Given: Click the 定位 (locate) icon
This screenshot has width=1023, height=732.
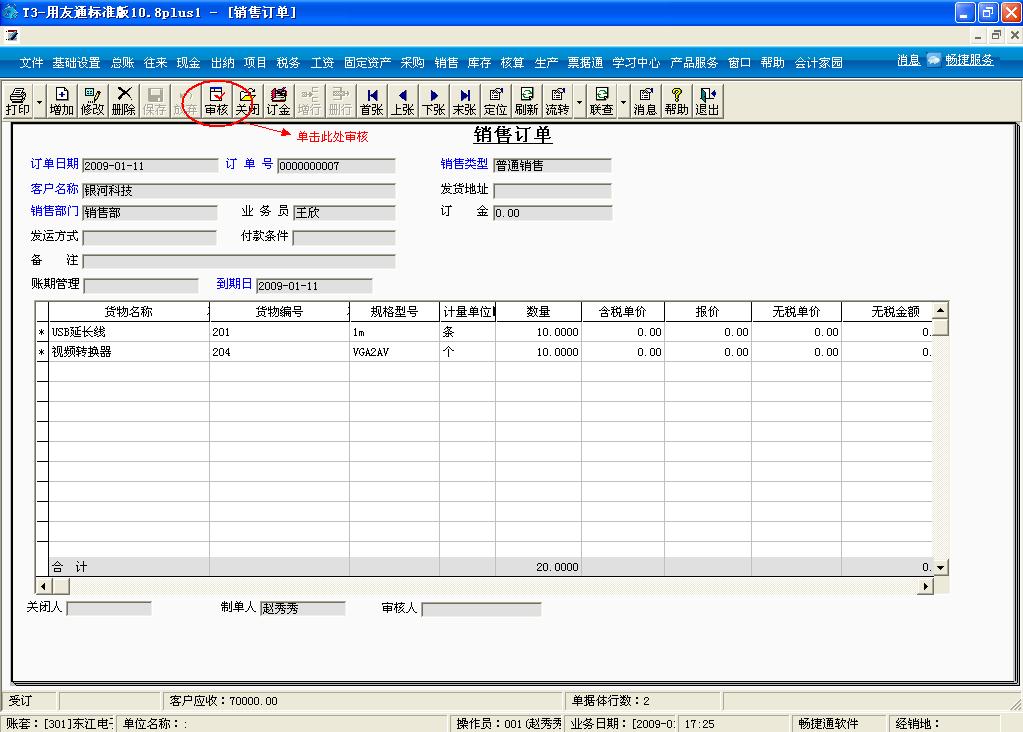Looking at the screenshot, I should click(x=494, y=100).
